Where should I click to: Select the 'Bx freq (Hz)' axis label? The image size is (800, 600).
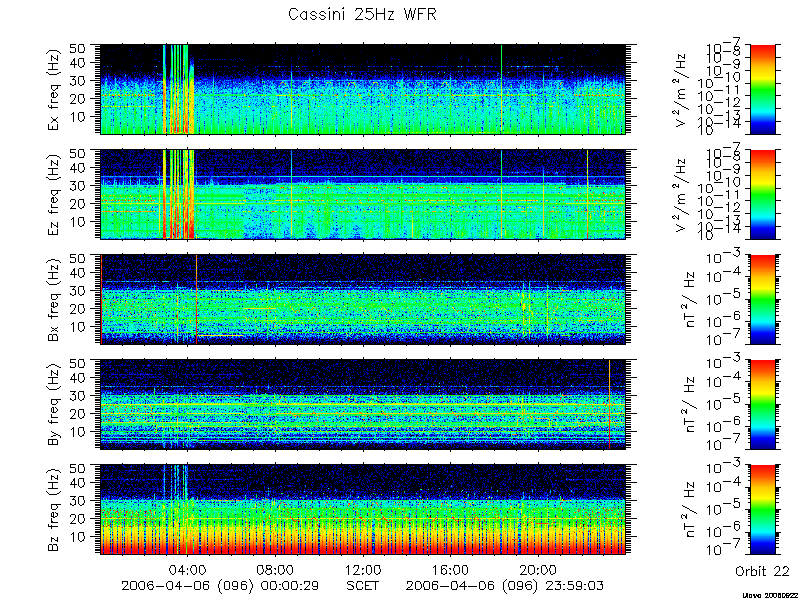[x=55, y=299]
